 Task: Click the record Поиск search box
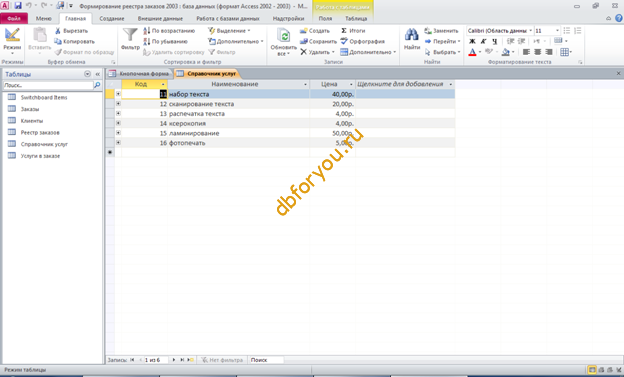[x=266, y=360]
